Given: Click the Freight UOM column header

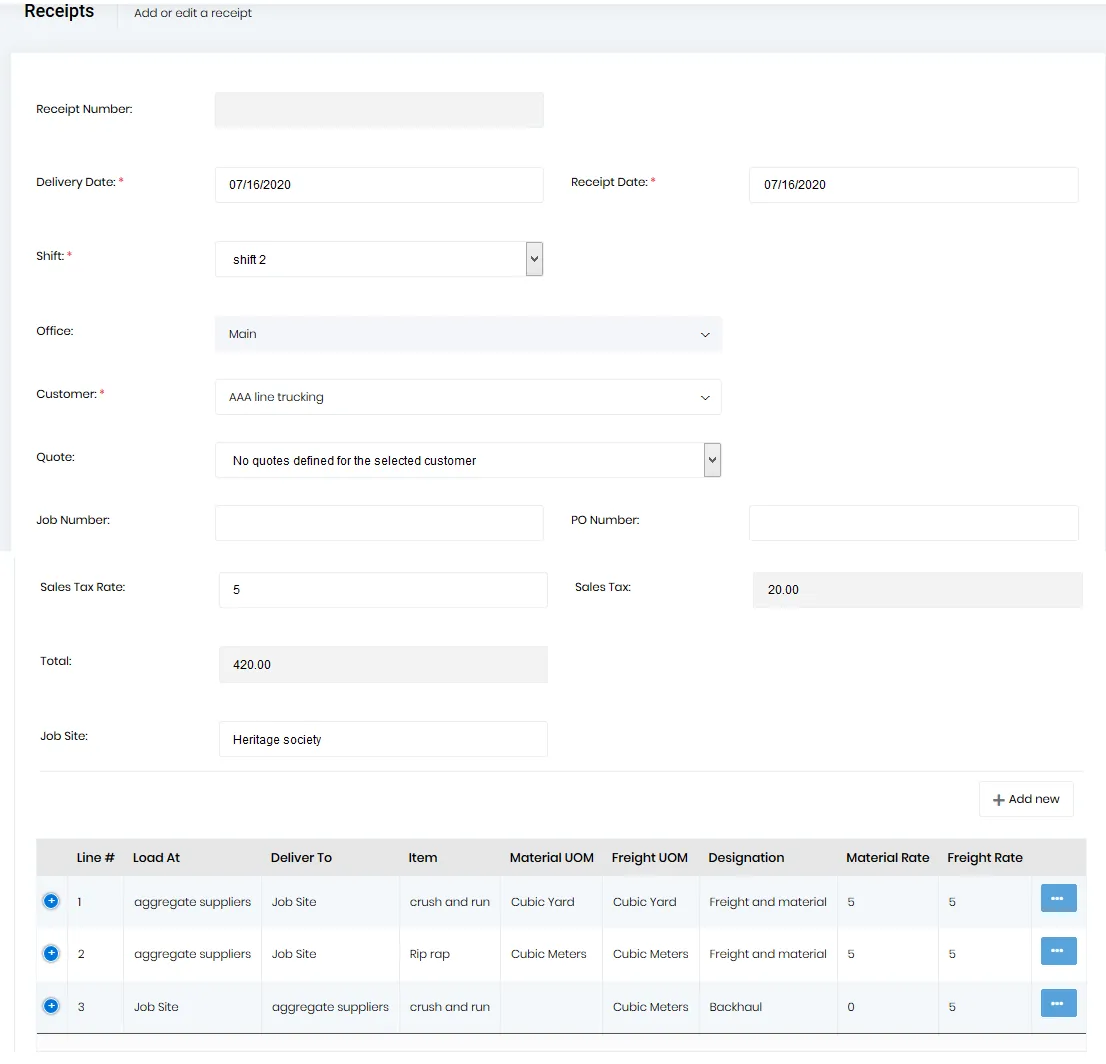Looking at the screenshot, I should click(650, 857).
